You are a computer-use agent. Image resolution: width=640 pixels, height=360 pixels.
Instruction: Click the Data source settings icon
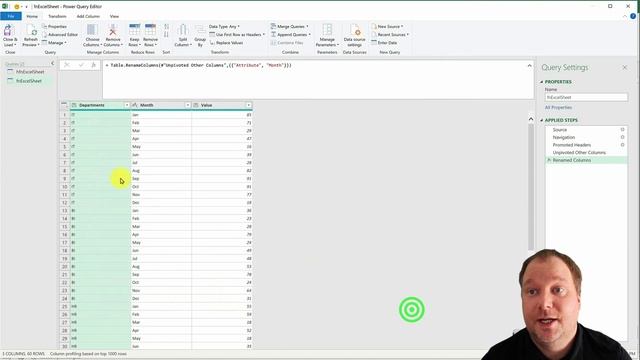(x=355, y=30)
